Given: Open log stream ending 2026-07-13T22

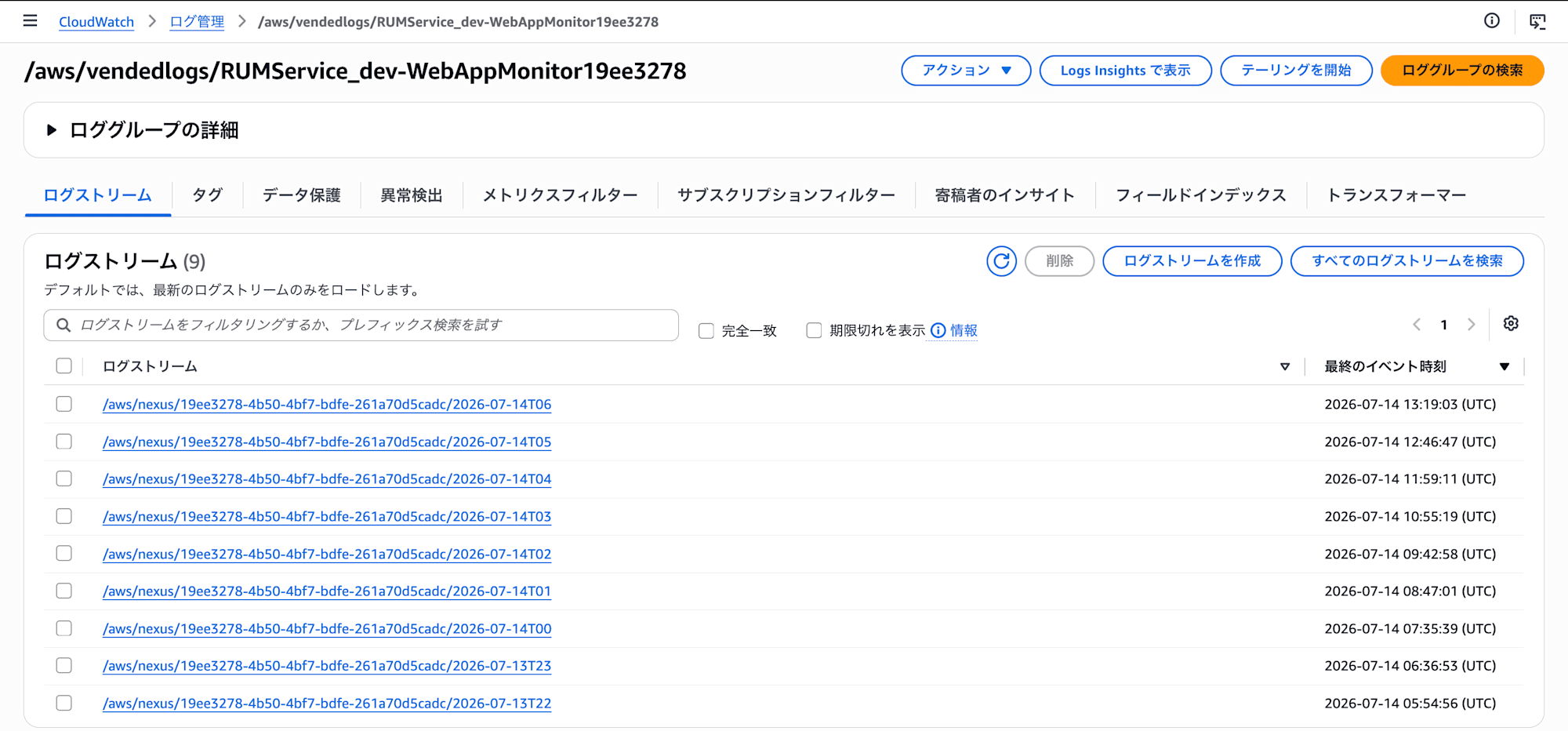Looking at the screenshot, I should (327, 704).
